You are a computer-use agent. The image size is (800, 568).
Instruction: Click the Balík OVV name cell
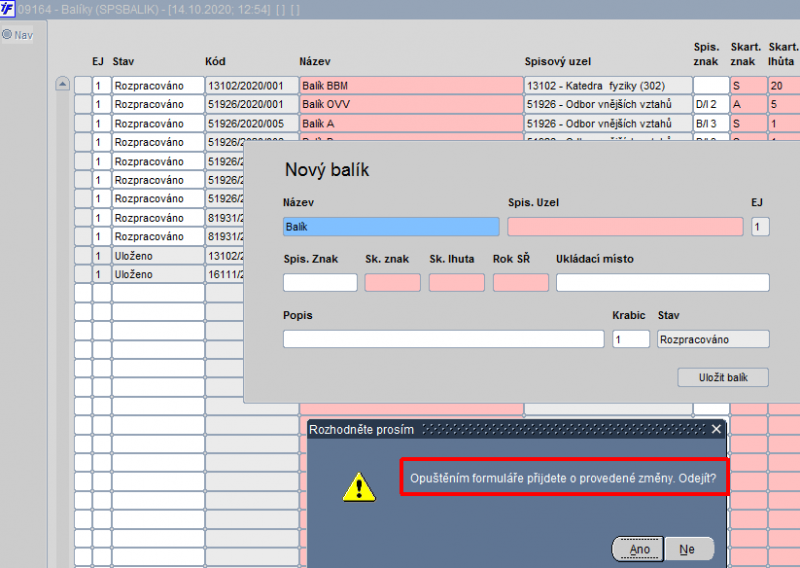(411, 105)
